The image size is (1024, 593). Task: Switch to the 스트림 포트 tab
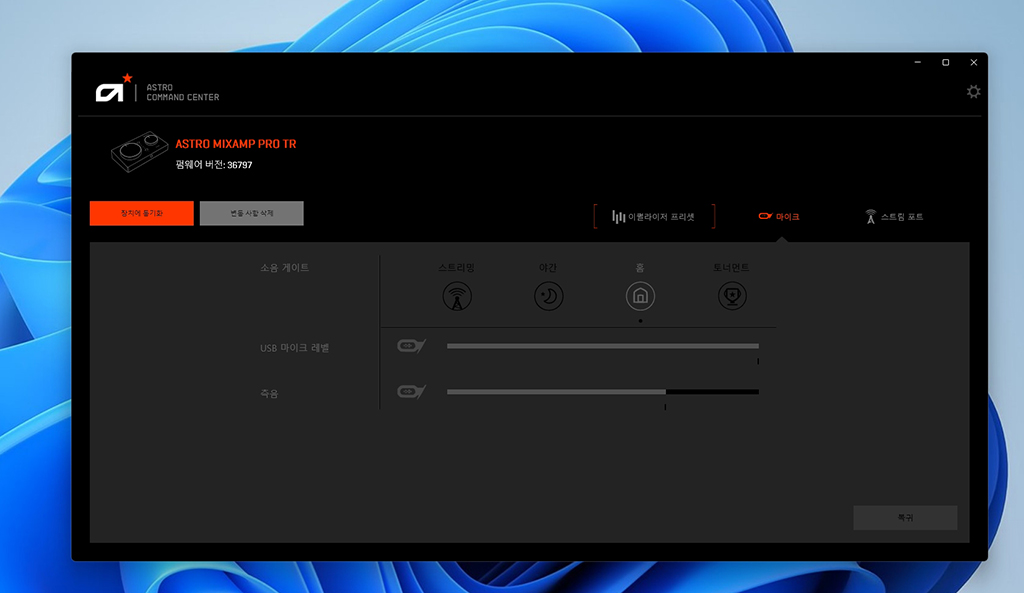pyautogui.click(x=894, y=217)
